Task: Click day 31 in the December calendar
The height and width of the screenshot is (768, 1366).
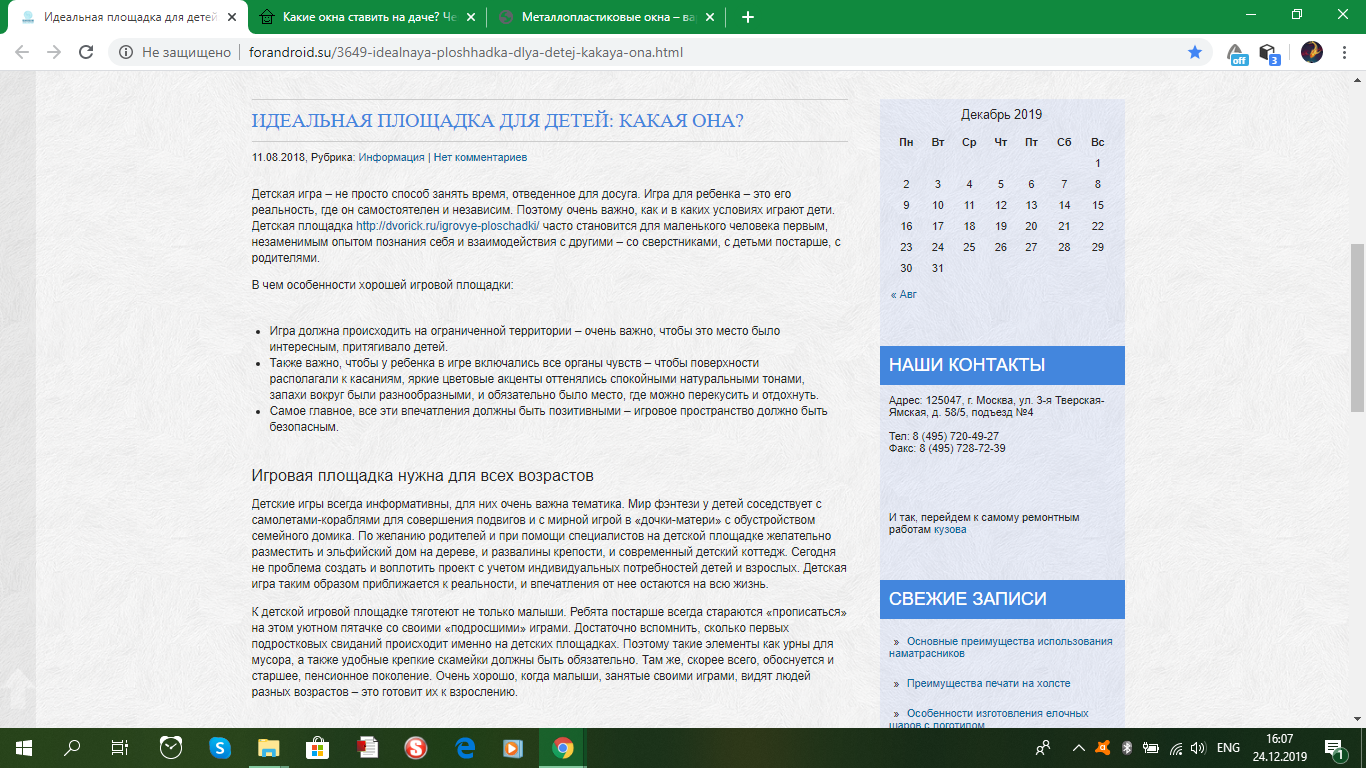Action: click(x=937, y=268)
